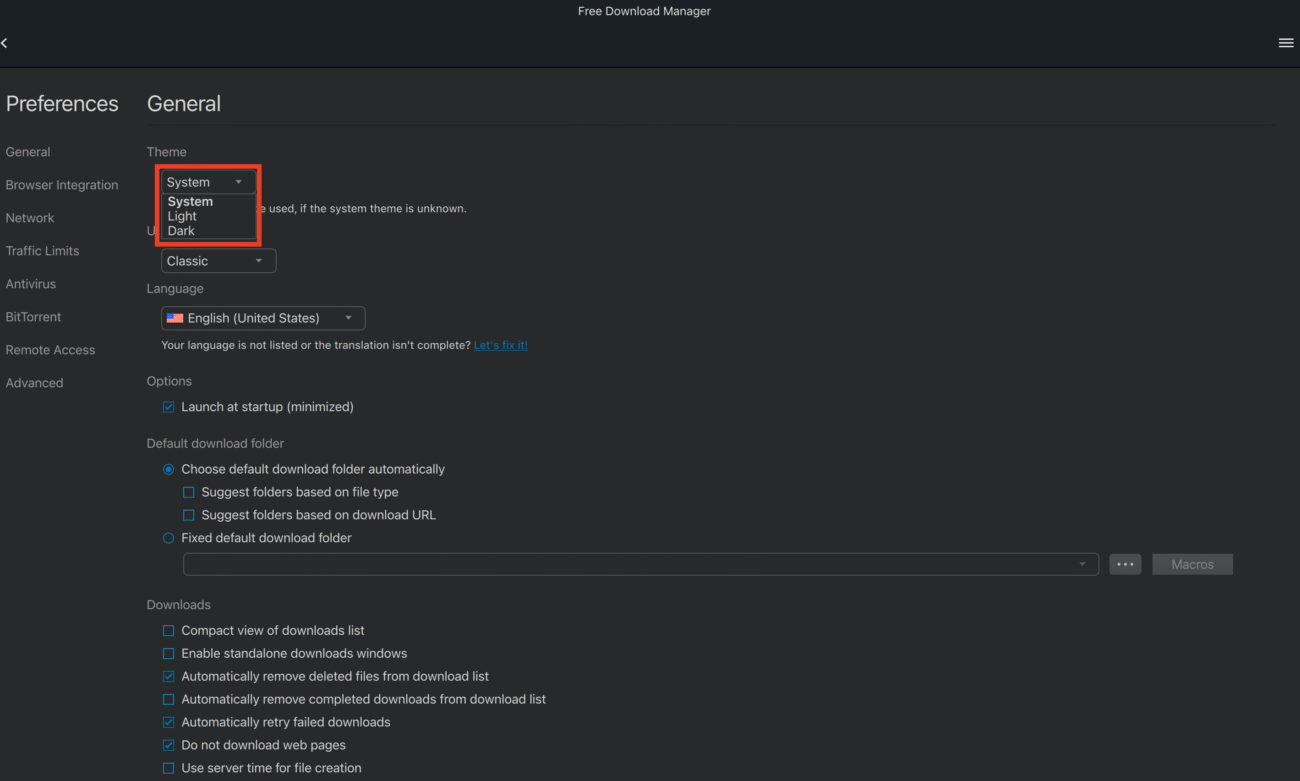Click the ellipsis button beside the folder path
Image resolution: width=1300 pixels, height=781 pixels.
pyautogui.click(x=1125, y=563)
